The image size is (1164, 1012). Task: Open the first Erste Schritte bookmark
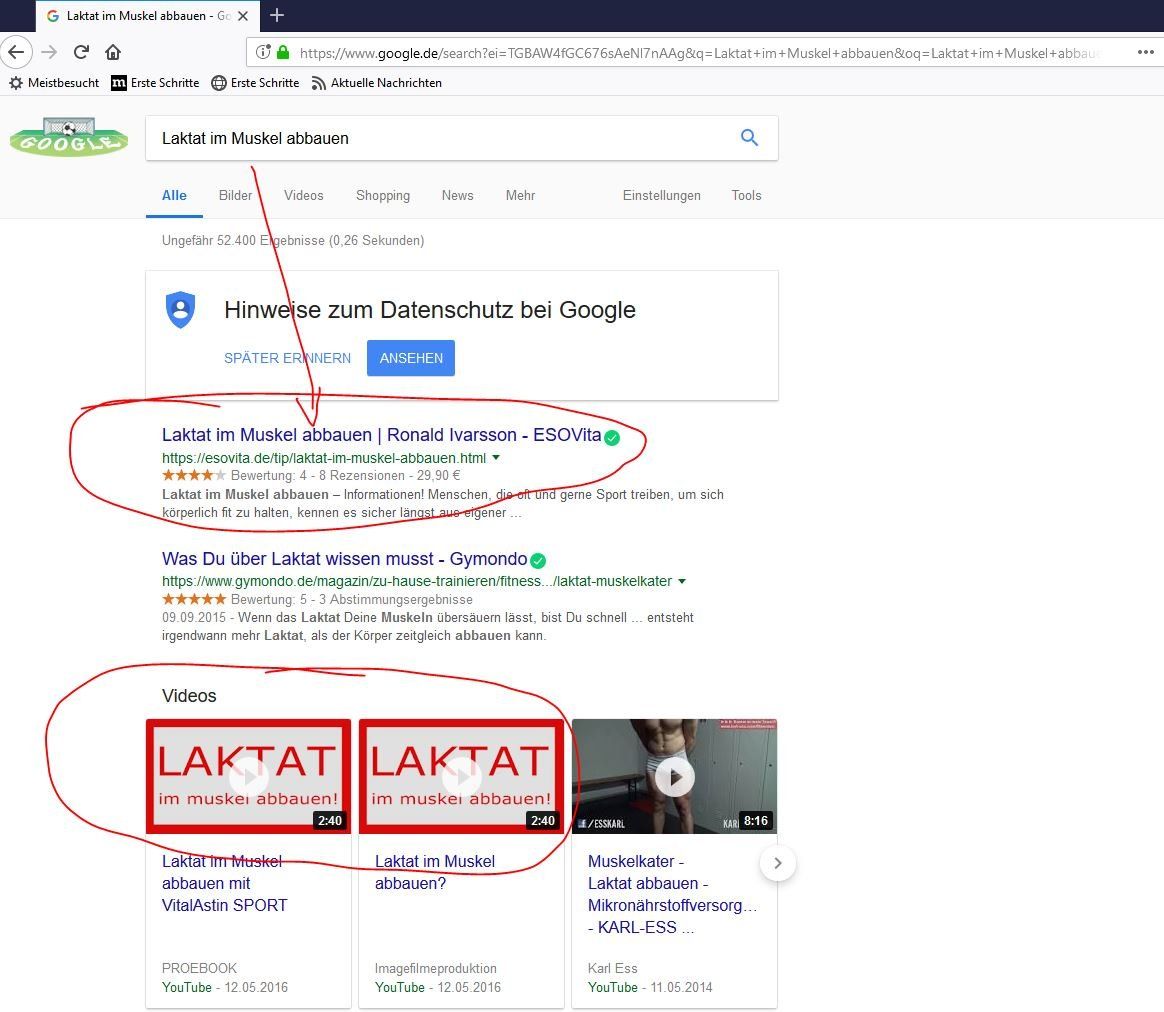click(x=155, y=83)
